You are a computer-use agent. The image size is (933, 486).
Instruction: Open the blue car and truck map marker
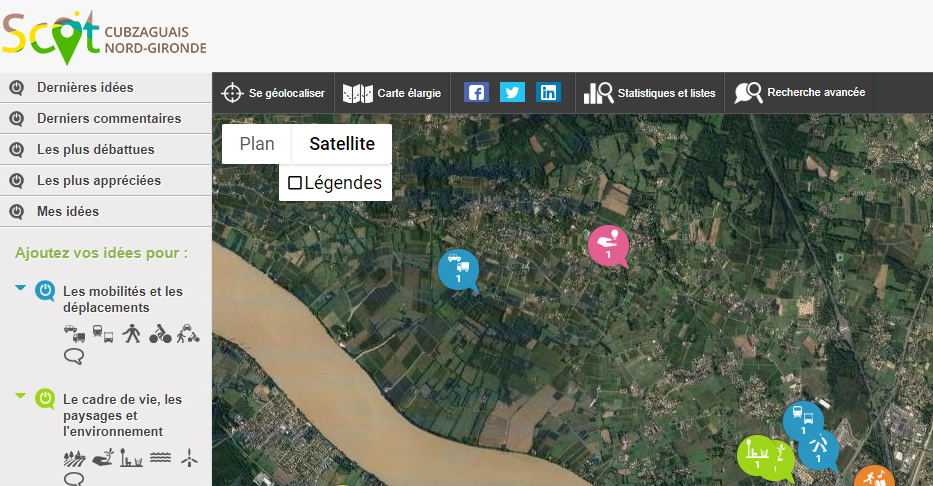tap(458, 271)
